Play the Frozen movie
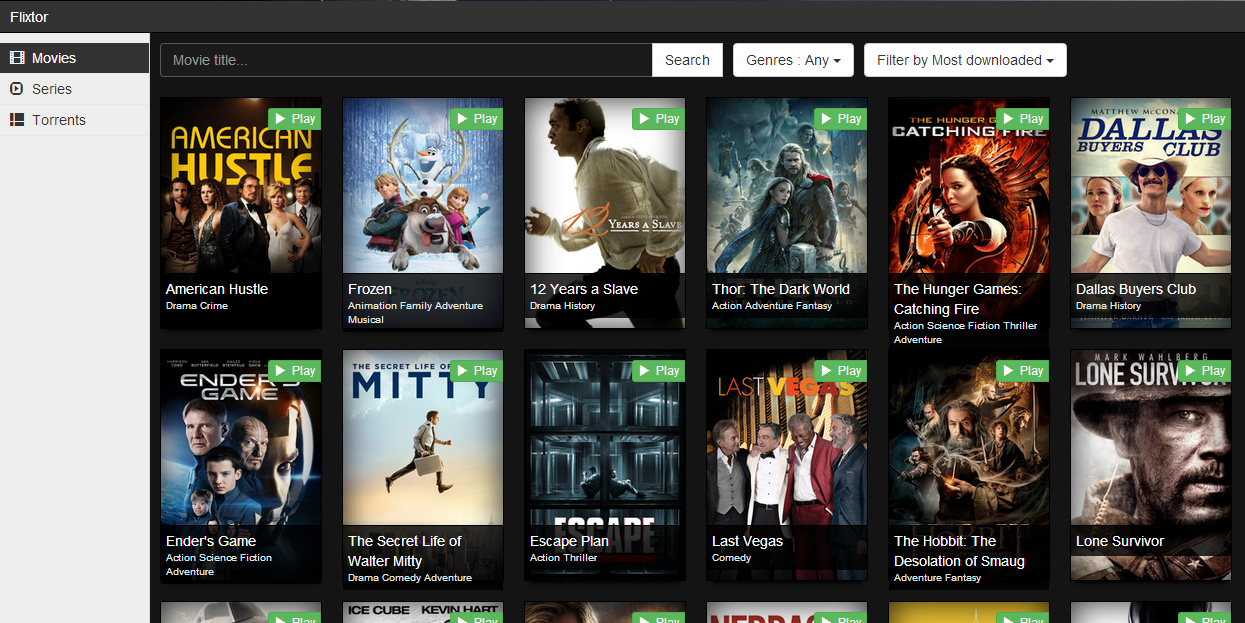This screenshot has width=1245, height=623. pyautogui.click(x=476, y=118)
